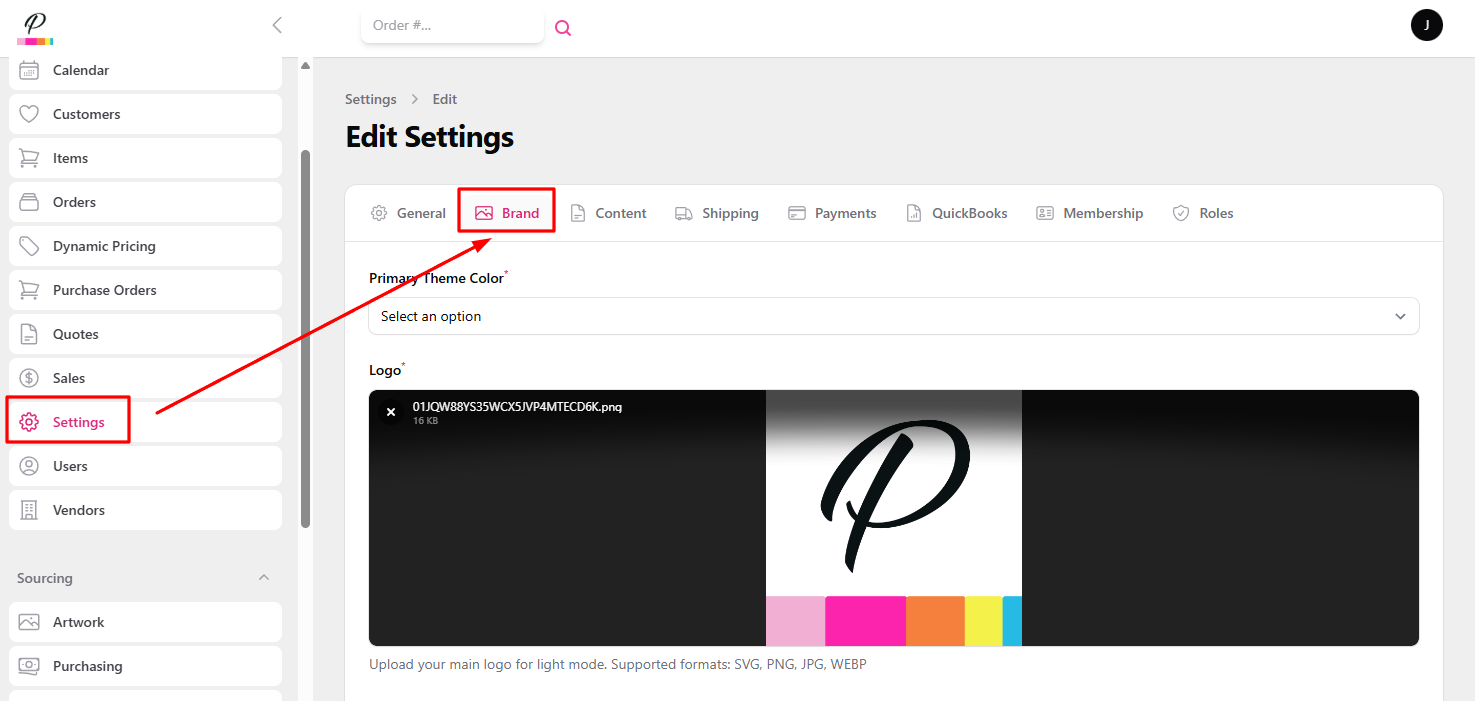1475x701 pixels.
Task: Switch to the Shipping tab
Action: pos(716,212)
